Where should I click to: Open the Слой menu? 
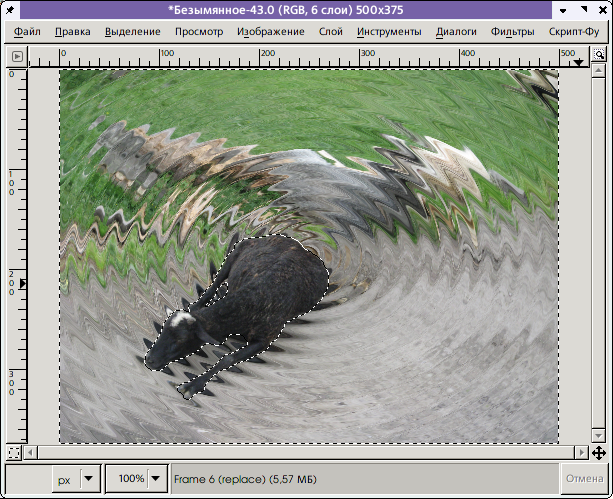[x=330, y=31]
